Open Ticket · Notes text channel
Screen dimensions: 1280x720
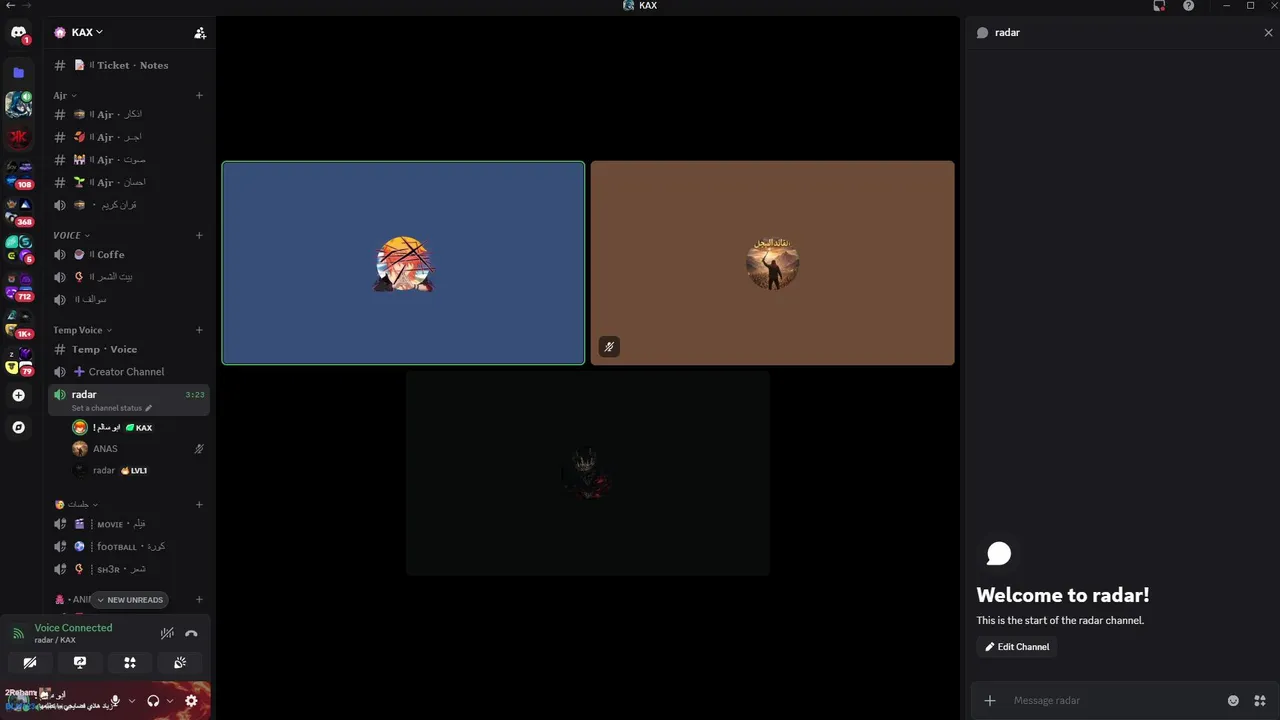click(x=129, y=65)
